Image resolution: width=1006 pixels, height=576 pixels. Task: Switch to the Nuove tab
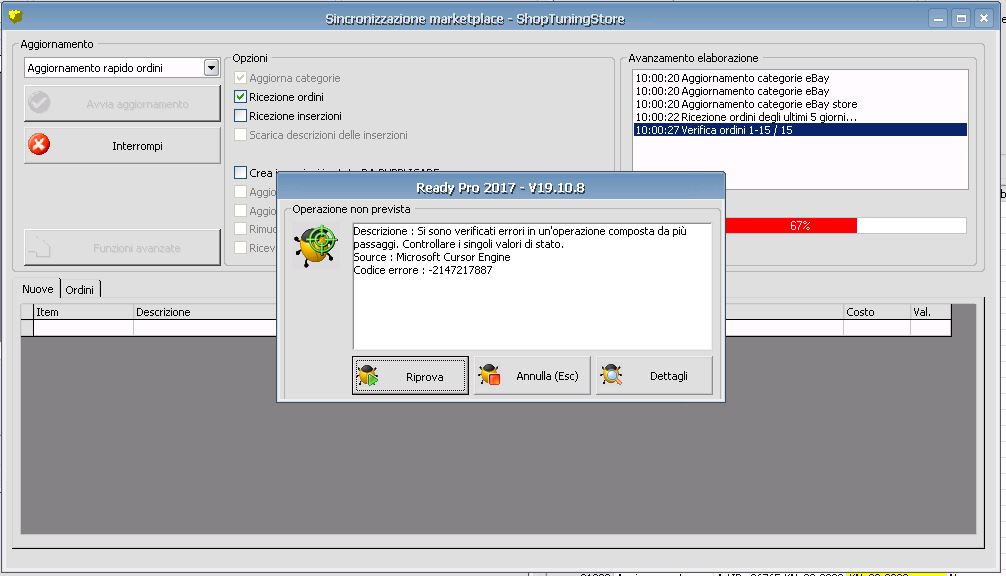[x=37, y=289]
